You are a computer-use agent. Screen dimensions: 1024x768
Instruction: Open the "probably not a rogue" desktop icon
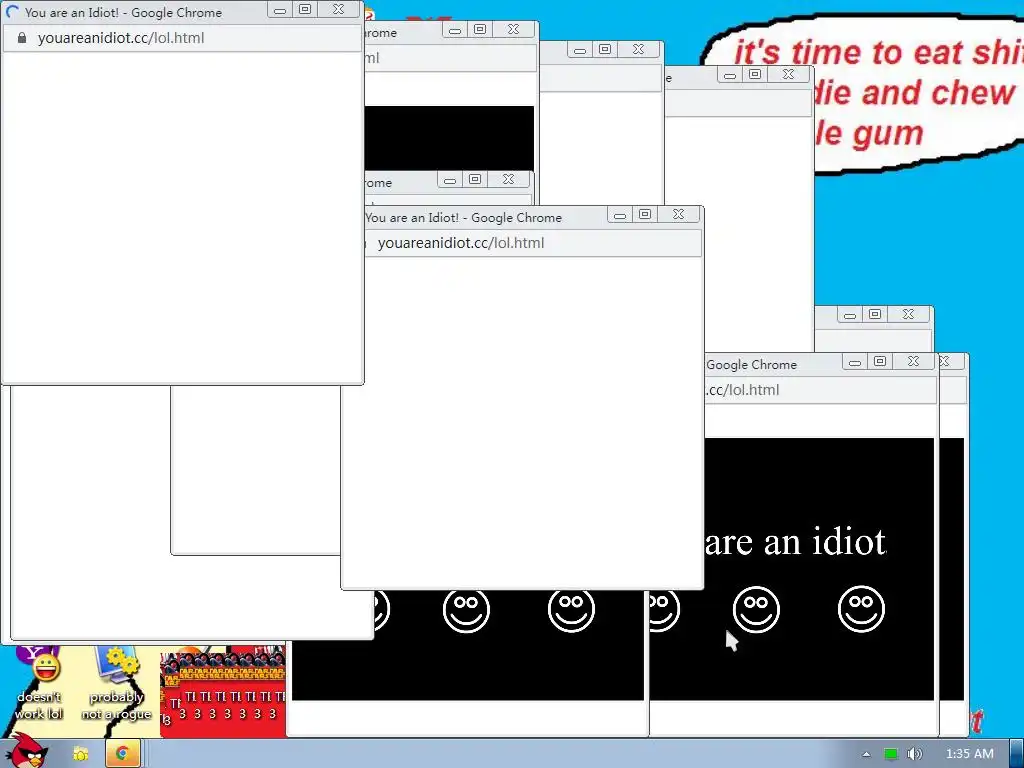click(x=116, y=684)
